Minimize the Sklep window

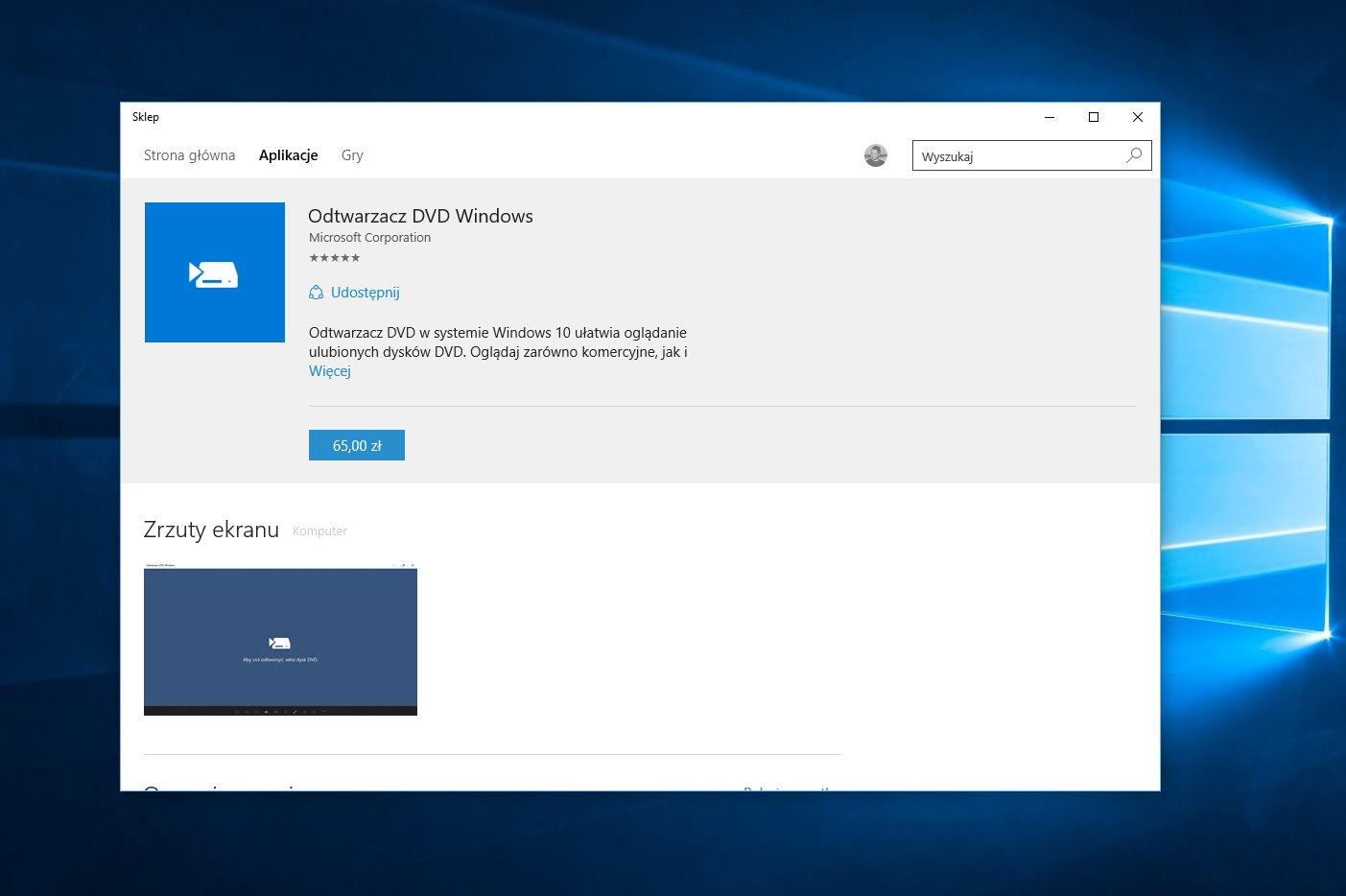[1049, 117]
